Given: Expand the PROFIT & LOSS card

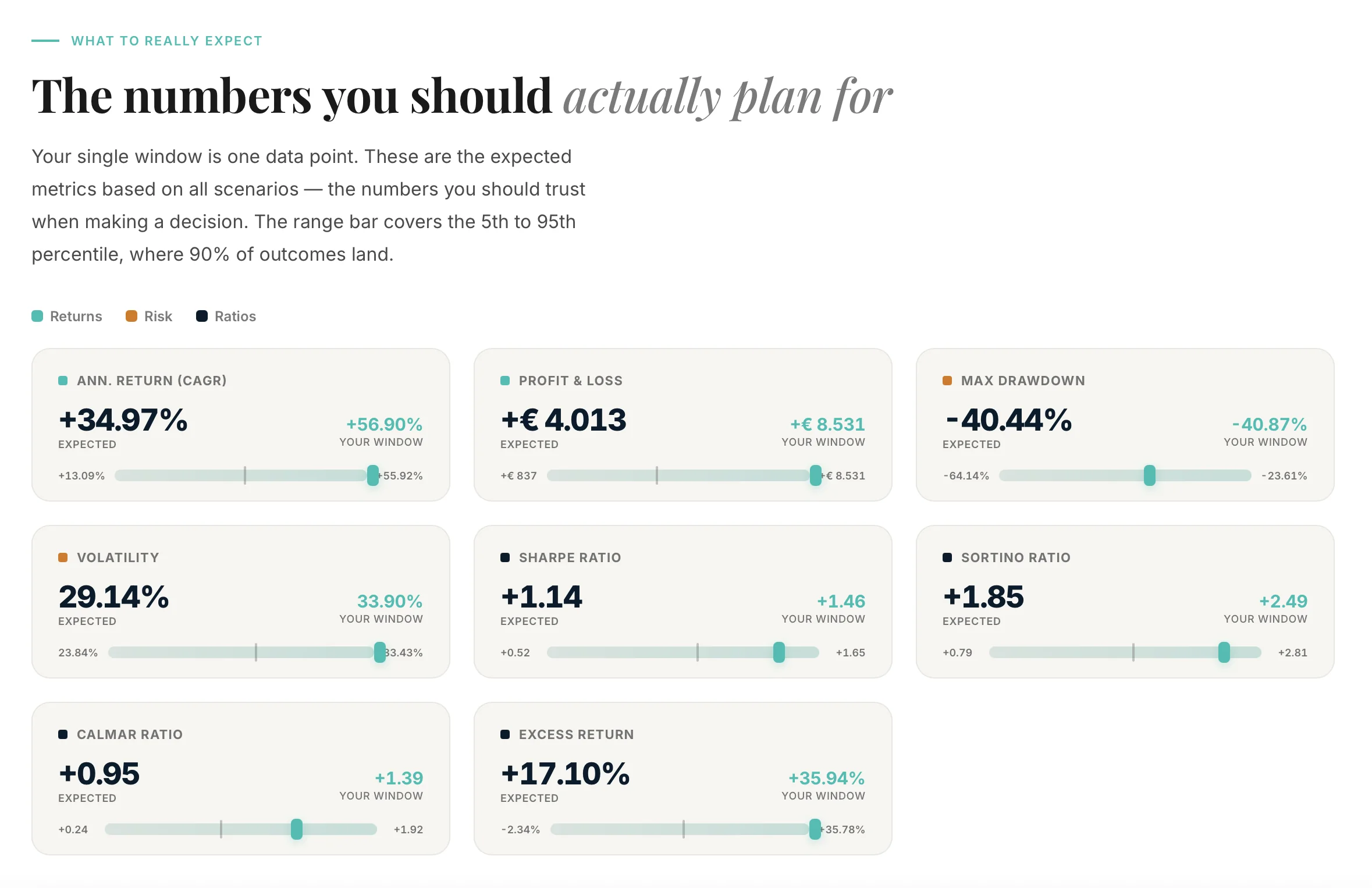Looking at the screenshot, I should click(683, 425).
